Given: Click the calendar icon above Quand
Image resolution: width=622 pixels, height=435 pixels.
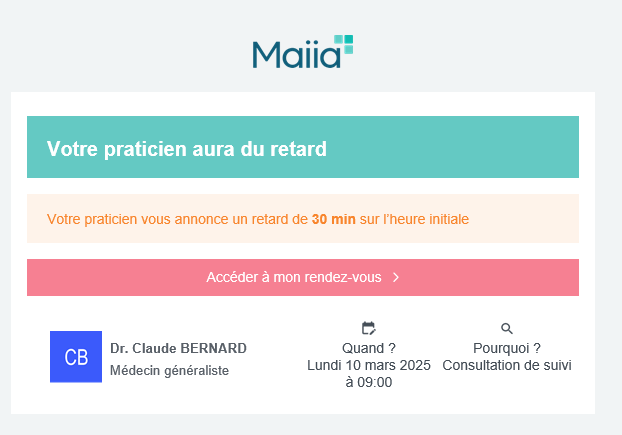Looking at the screenshot, I should click(x=368, y=328).
